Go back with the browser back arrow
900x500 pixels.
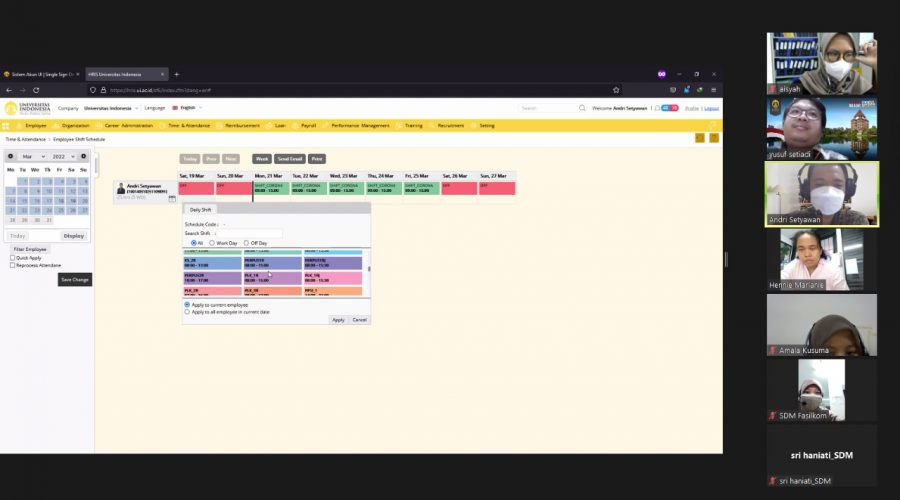coord(9,90)
